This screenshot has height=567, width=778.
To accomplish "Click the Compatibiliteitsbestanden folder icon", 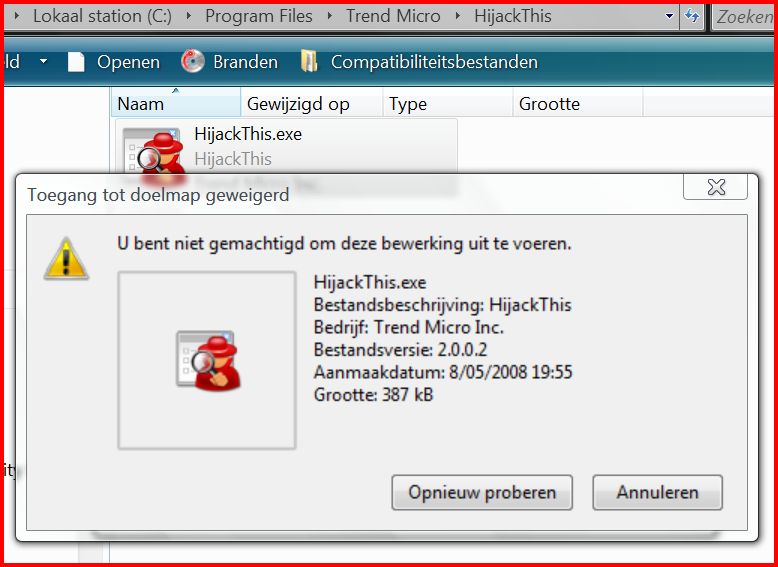I will tap(309, 62).
